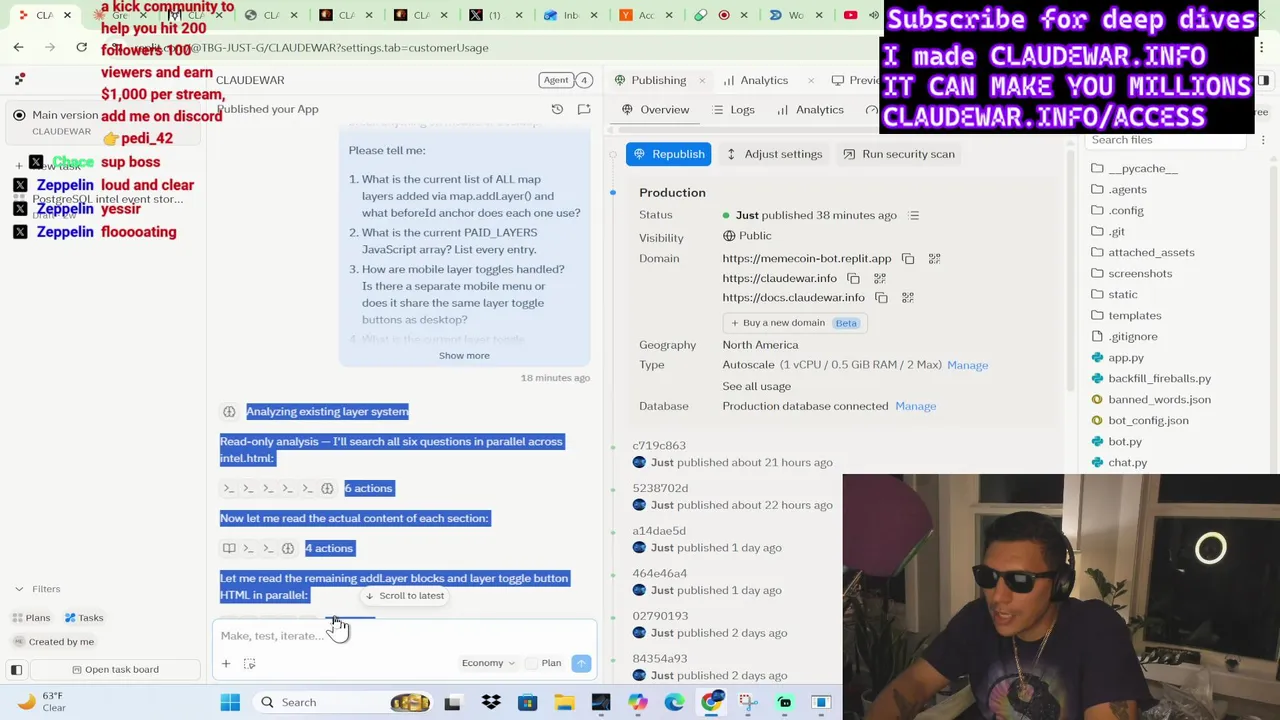Switch to the Publishing tab

(651, 80)
